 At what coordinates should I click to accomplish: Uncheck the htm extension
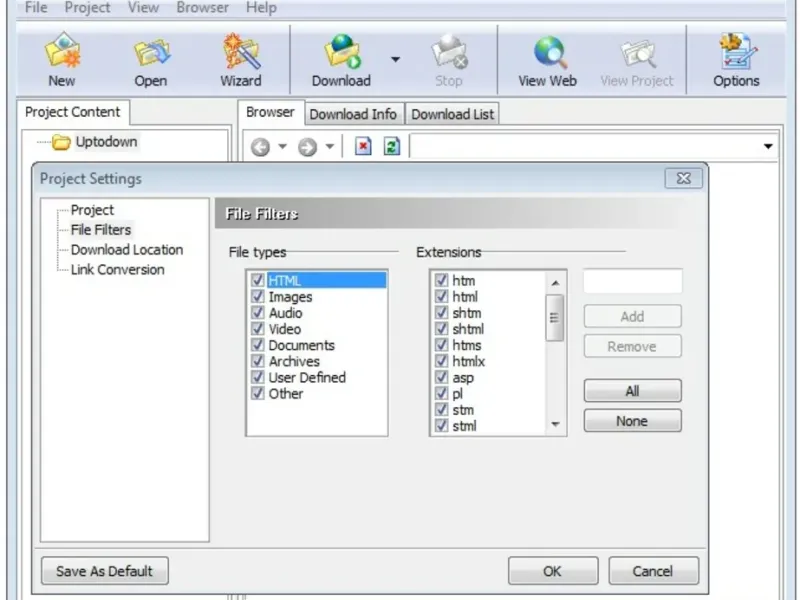(441, 280)
